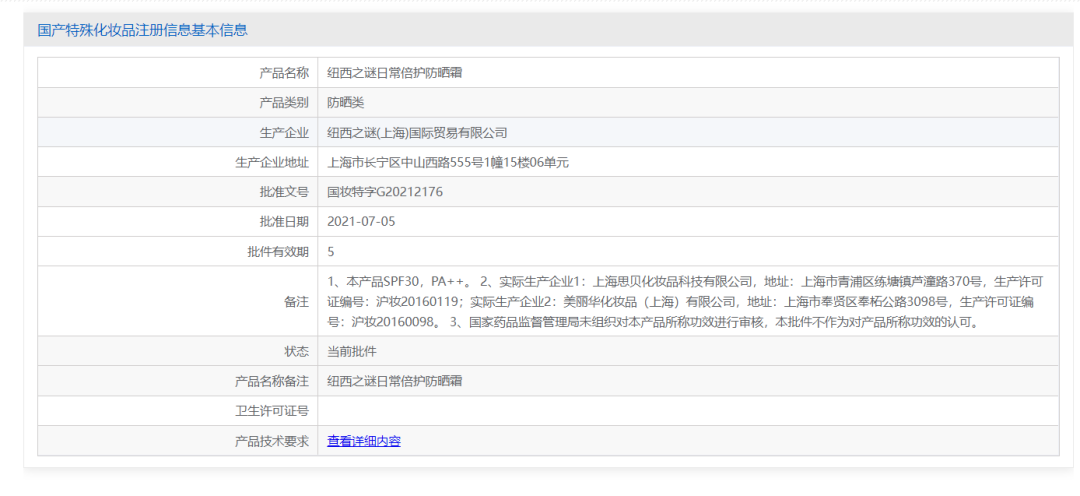Viewport: 1080px width, 496px height.
Task: Select the product name value in the 产品名称 row
Action: pyautogui.click(x=394, y=73)
